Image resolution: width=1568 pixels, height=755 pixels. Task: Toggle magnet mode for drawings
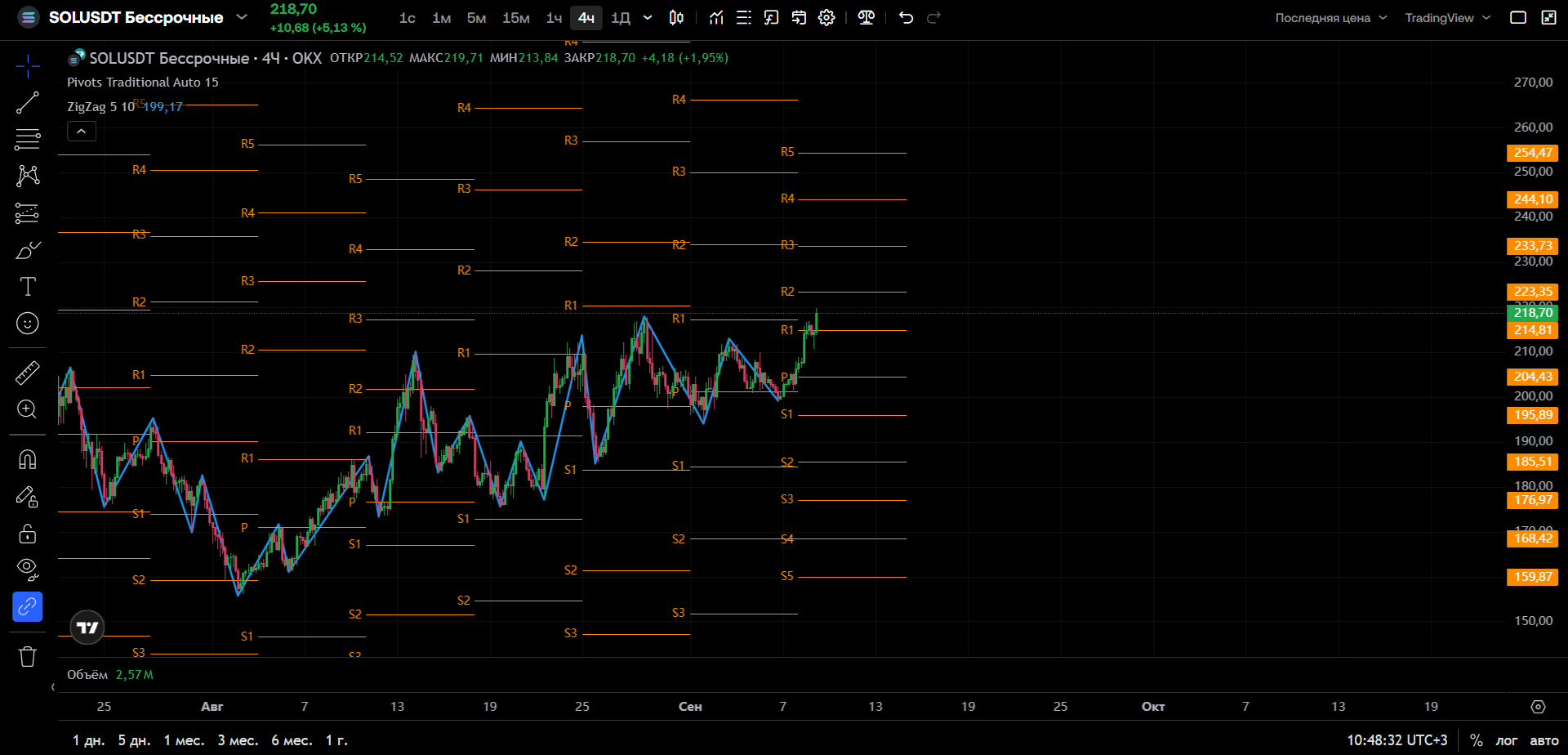(x=28, y=459)
